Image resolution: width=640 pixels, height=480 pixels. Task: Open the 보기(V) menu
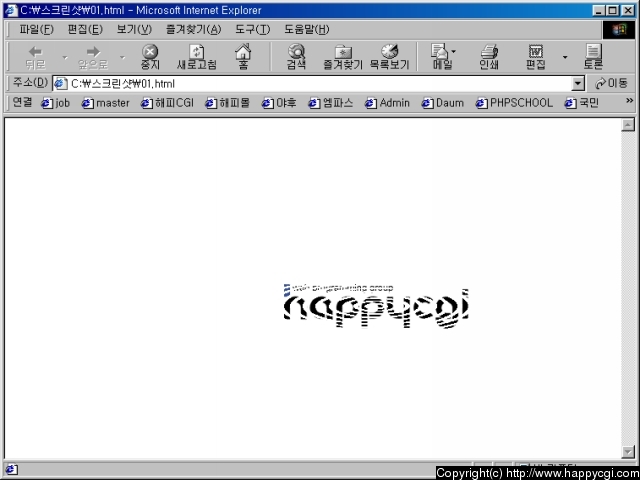(134, 30)
